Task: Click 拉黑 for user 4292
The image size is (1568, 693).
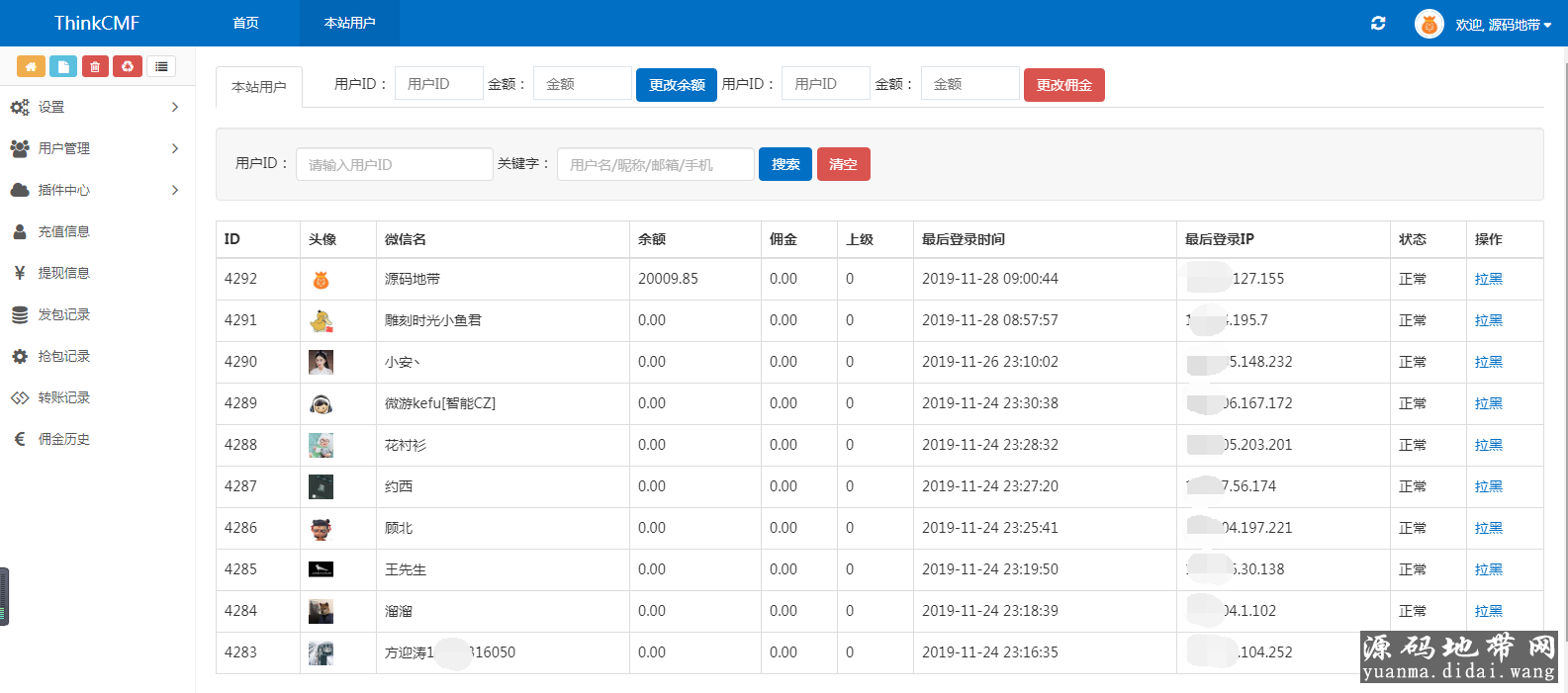Action: pyautogui.click(x=1488, y=279)
